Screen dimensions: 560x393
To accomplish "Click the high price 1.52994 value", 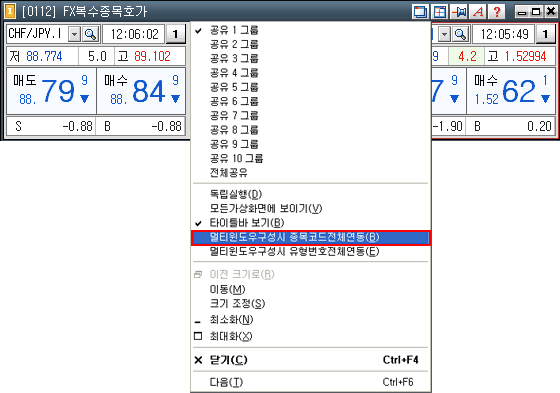I will coord(525,56).
